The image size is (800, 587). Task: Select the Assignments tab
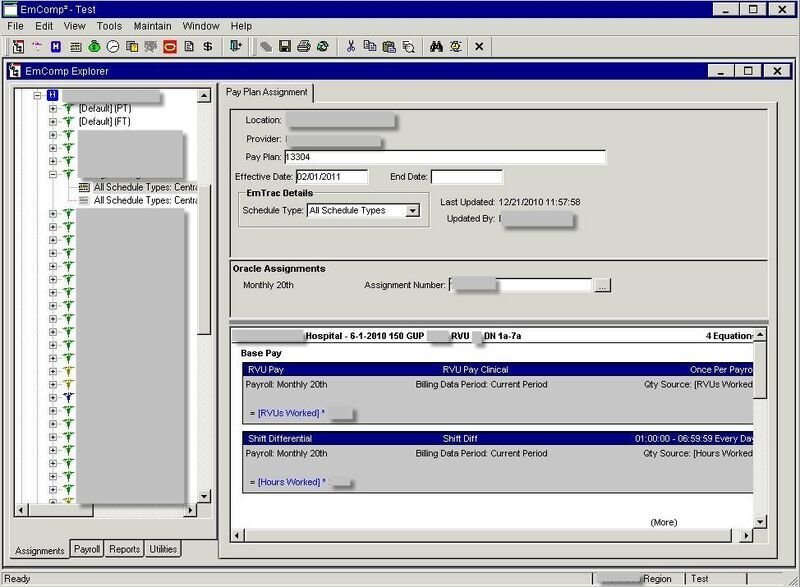point(40,551)
